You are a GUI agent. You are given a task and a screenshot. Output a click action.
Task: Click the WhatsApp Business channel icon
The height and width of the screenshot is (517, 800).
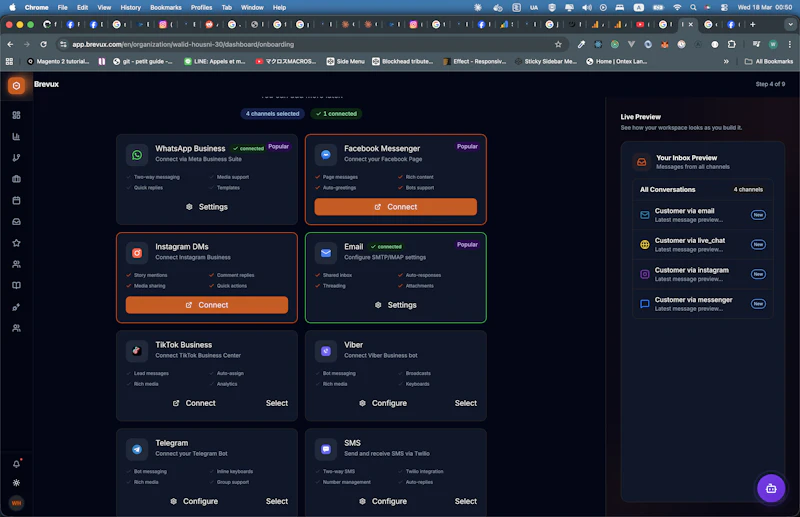[x=137, y=155]
